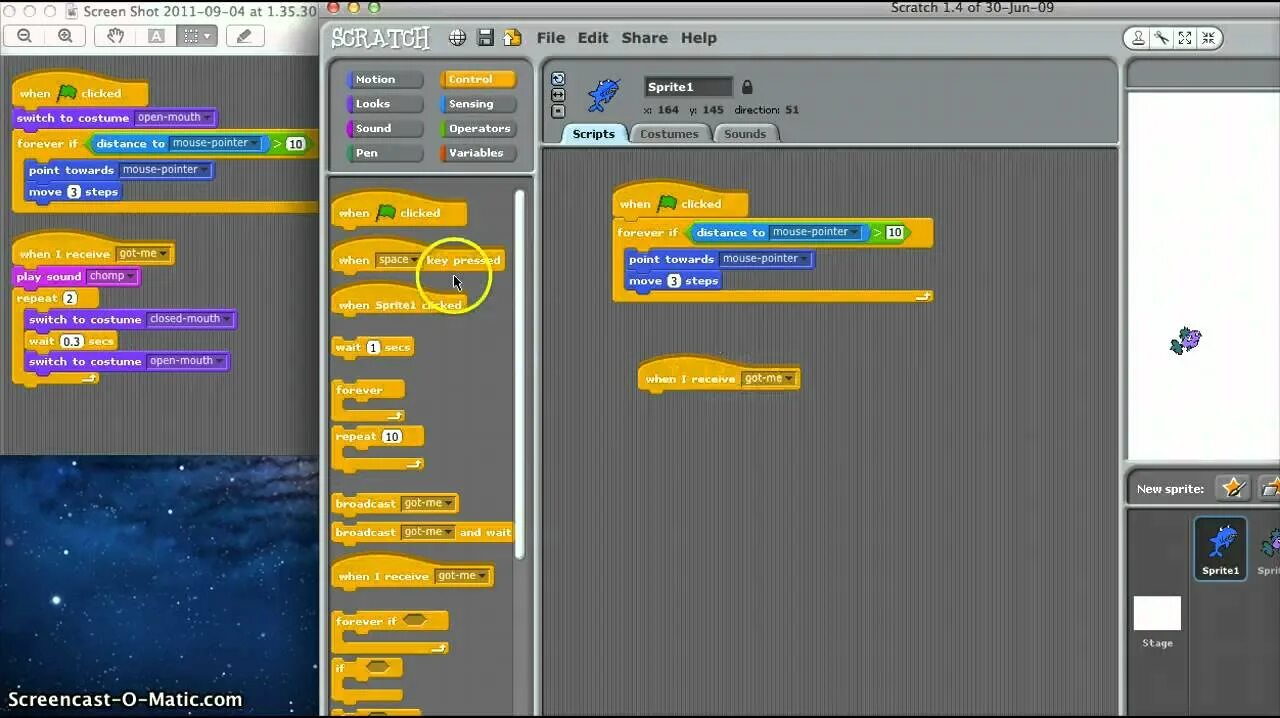Open got-me dropdown on palette when I receive block
The width and height of the screenshot is (1280, 718).
tap(482, 576)
